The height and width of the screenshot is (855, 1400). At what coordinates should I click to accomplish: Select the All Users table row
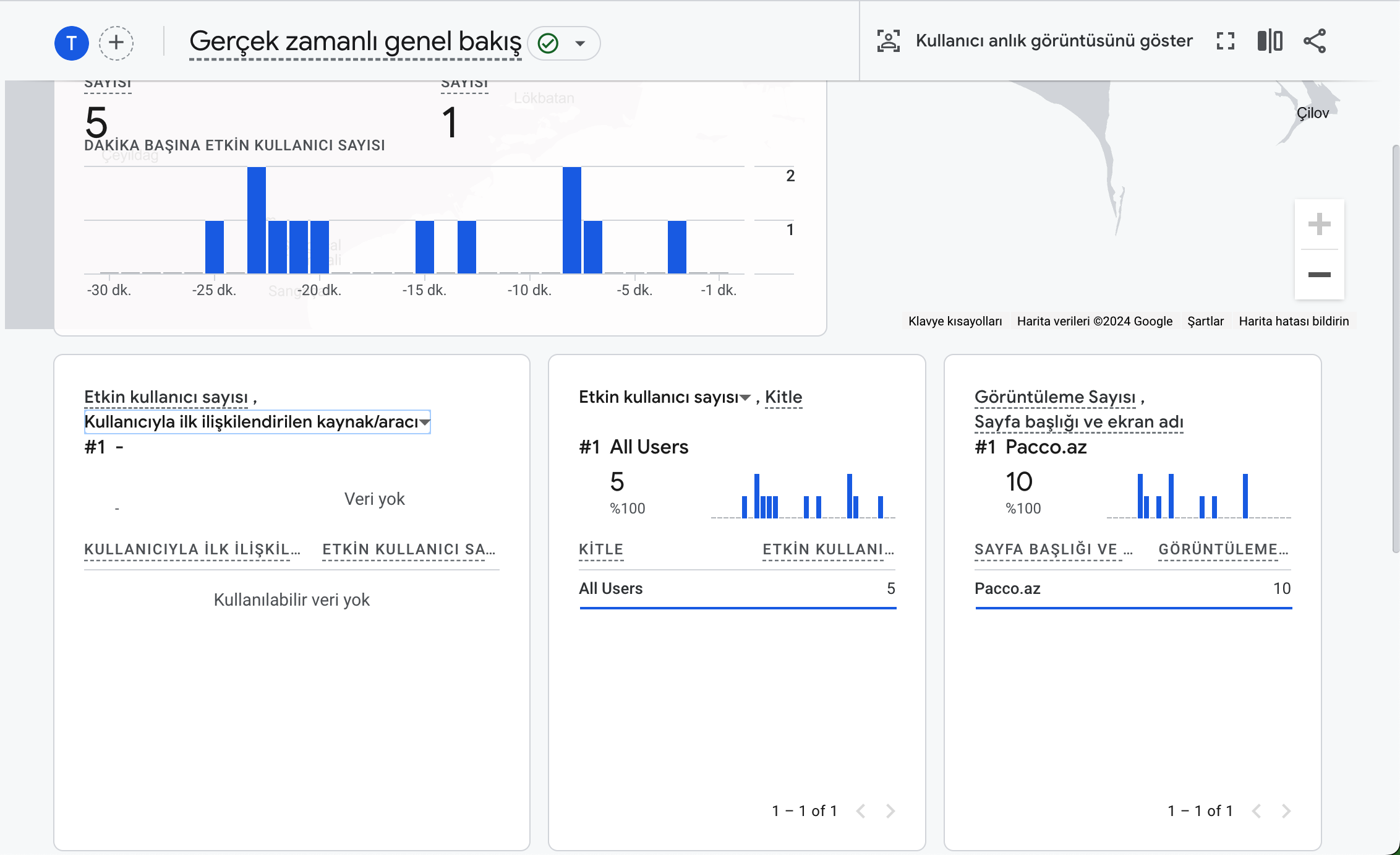coord(736,588)
